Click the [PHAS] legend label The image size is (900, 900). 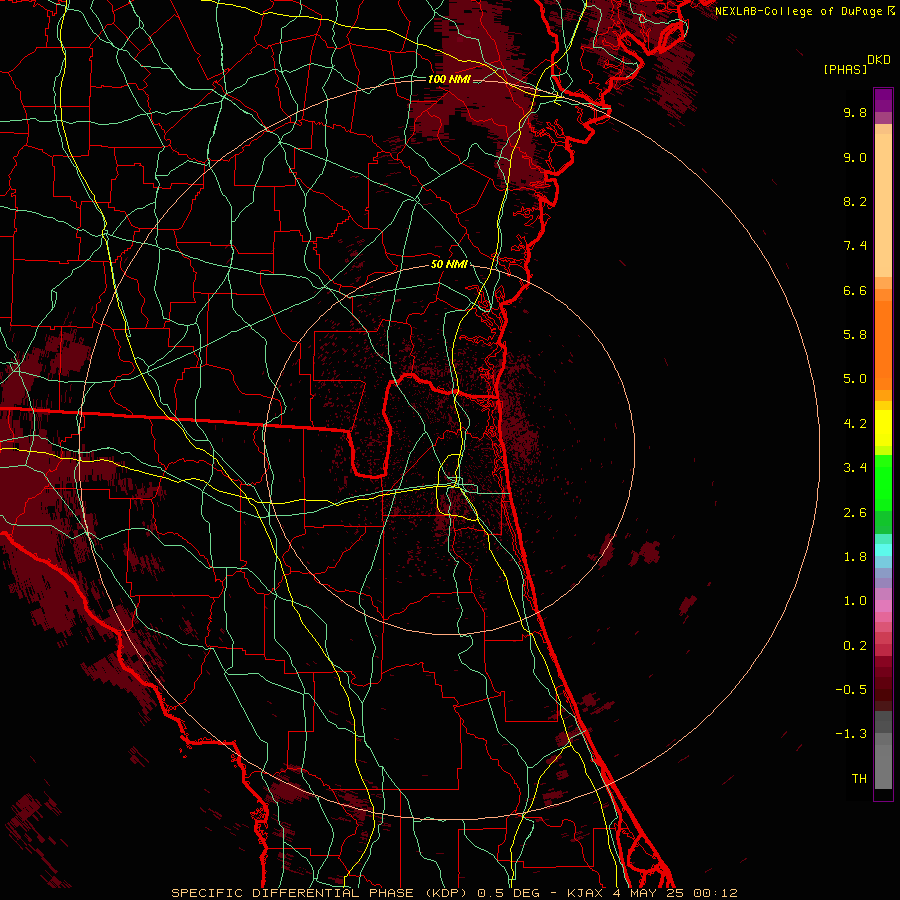click(x=845, y=70)
